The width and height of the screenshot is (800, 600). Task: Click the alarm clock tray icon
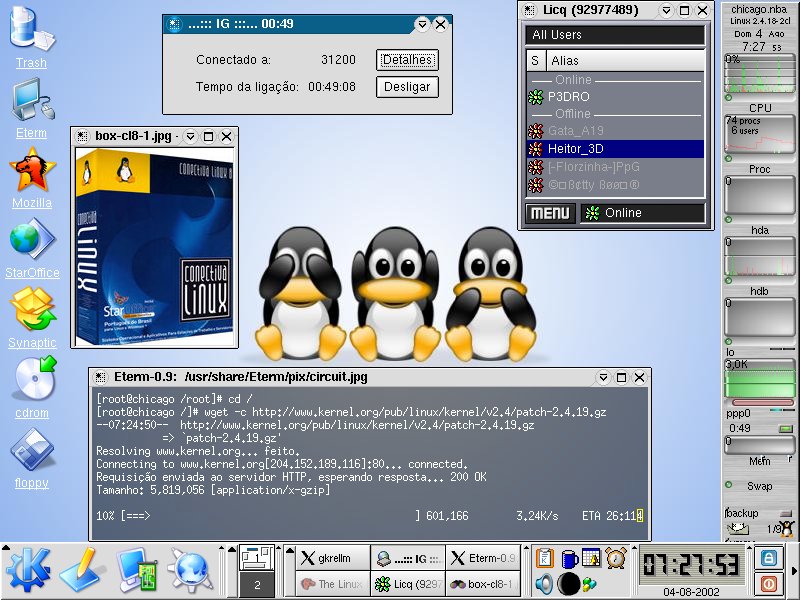pyautogui.click(x=616, y=558)
